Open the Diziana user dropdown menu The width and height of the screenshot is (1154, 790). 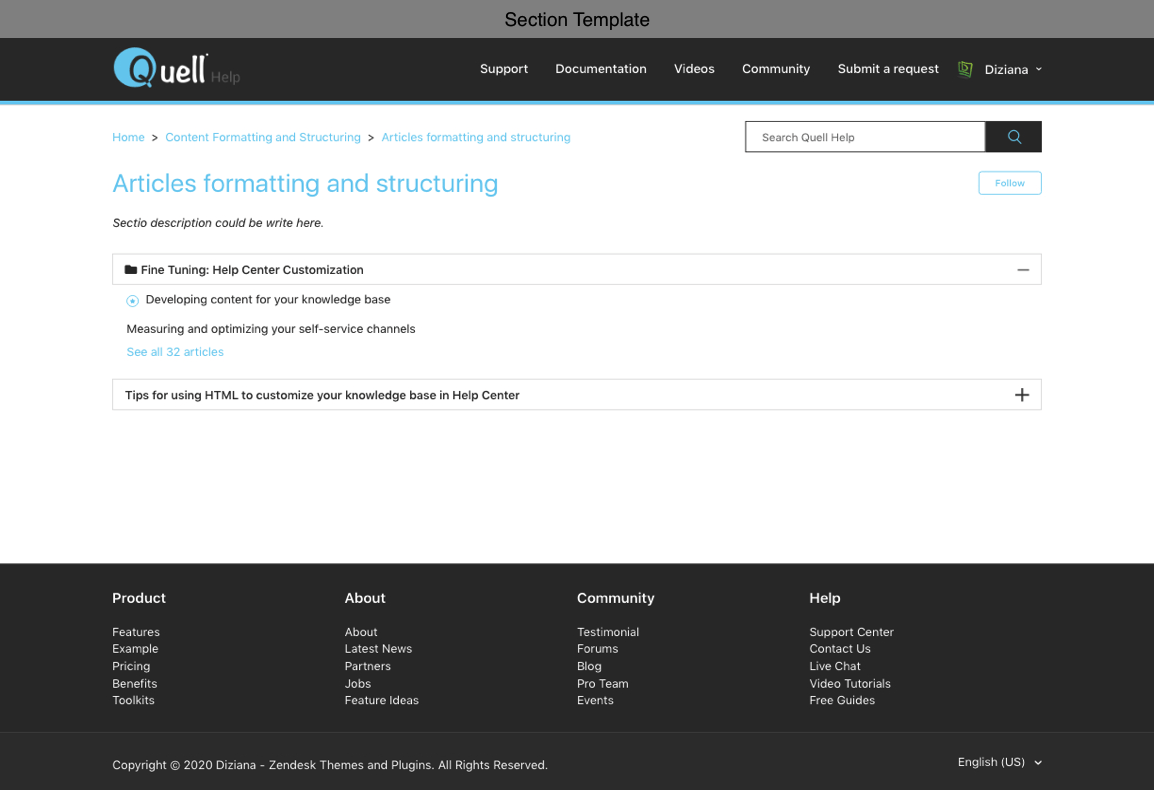(1012, 69)
